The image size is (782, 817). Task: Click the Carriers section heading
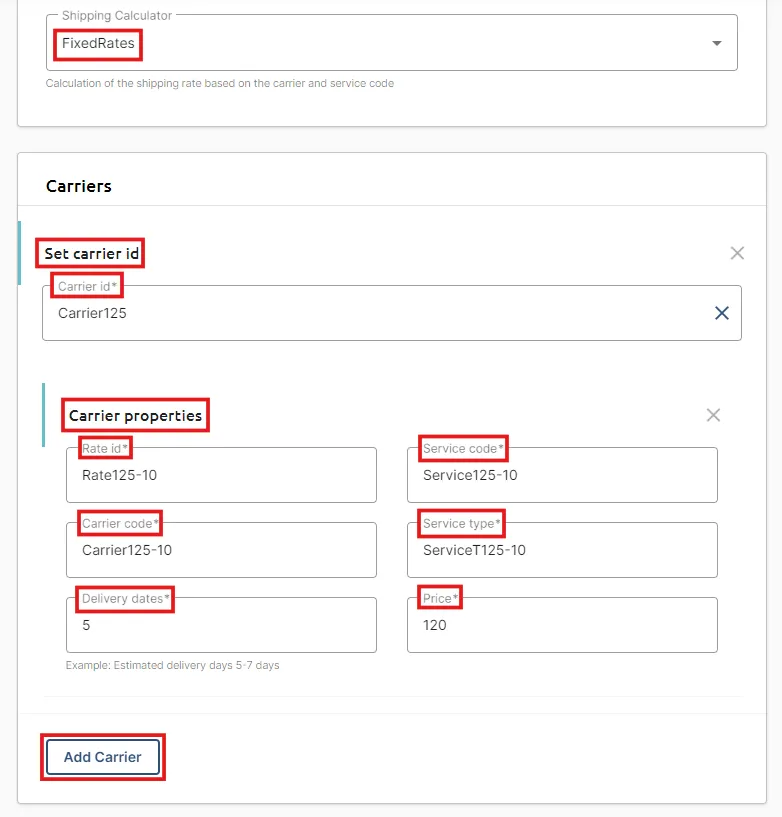pyautogui.click(x=79, y=187)
